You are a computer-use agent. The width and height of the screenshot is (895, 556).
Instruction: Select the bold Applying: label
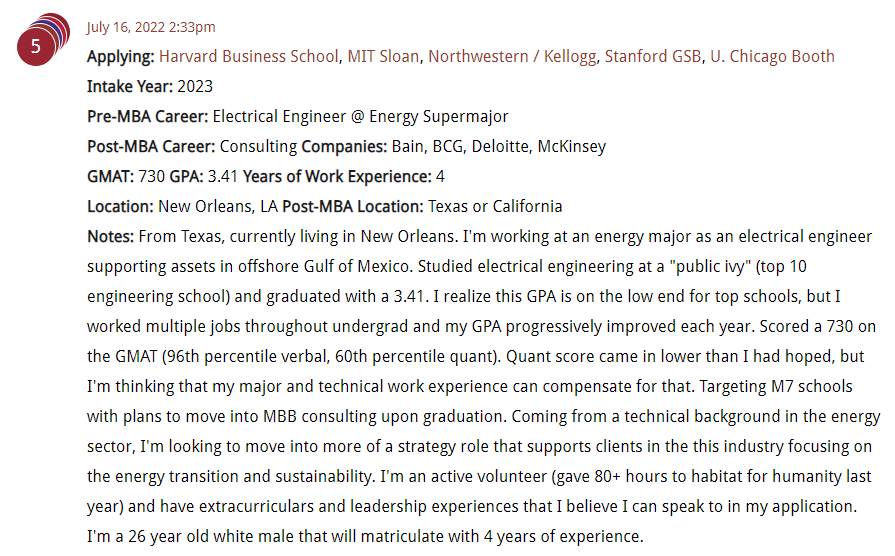pos(120,57)
